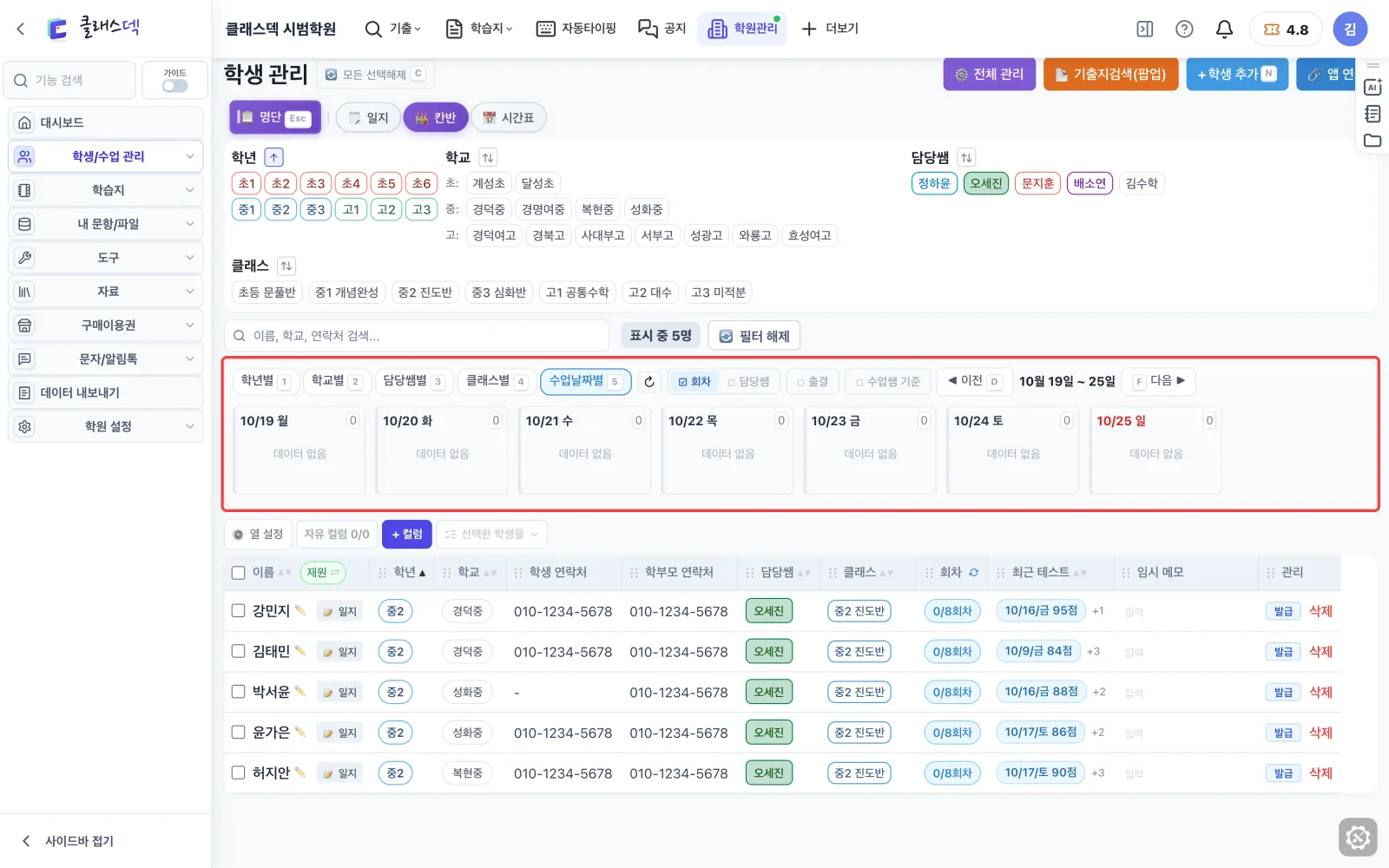Expand the 내 문항/파일 sidebar section
Screen dimensions: 1389x868
[106, 224]
